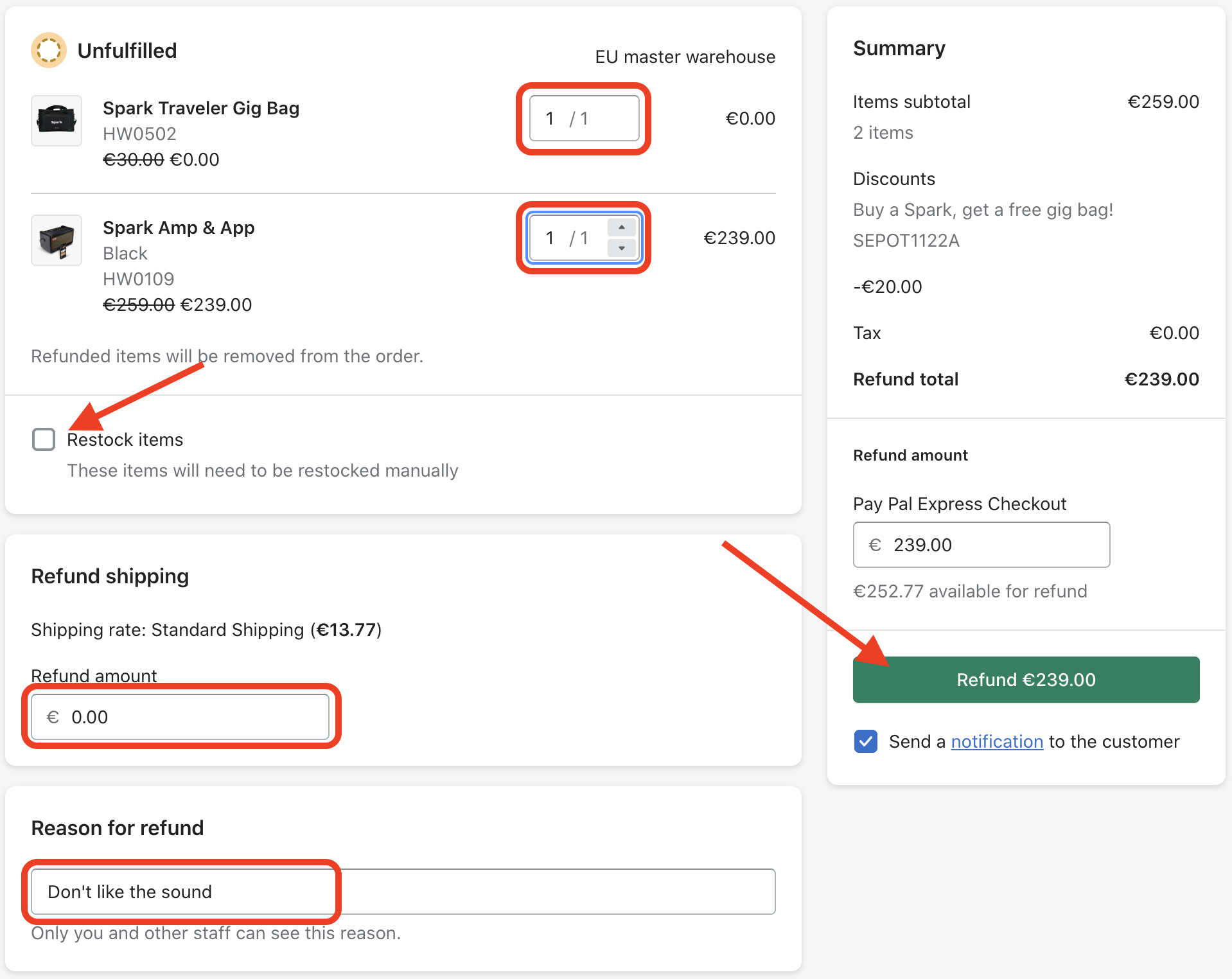Click the Summary heading

coord(899,48)
